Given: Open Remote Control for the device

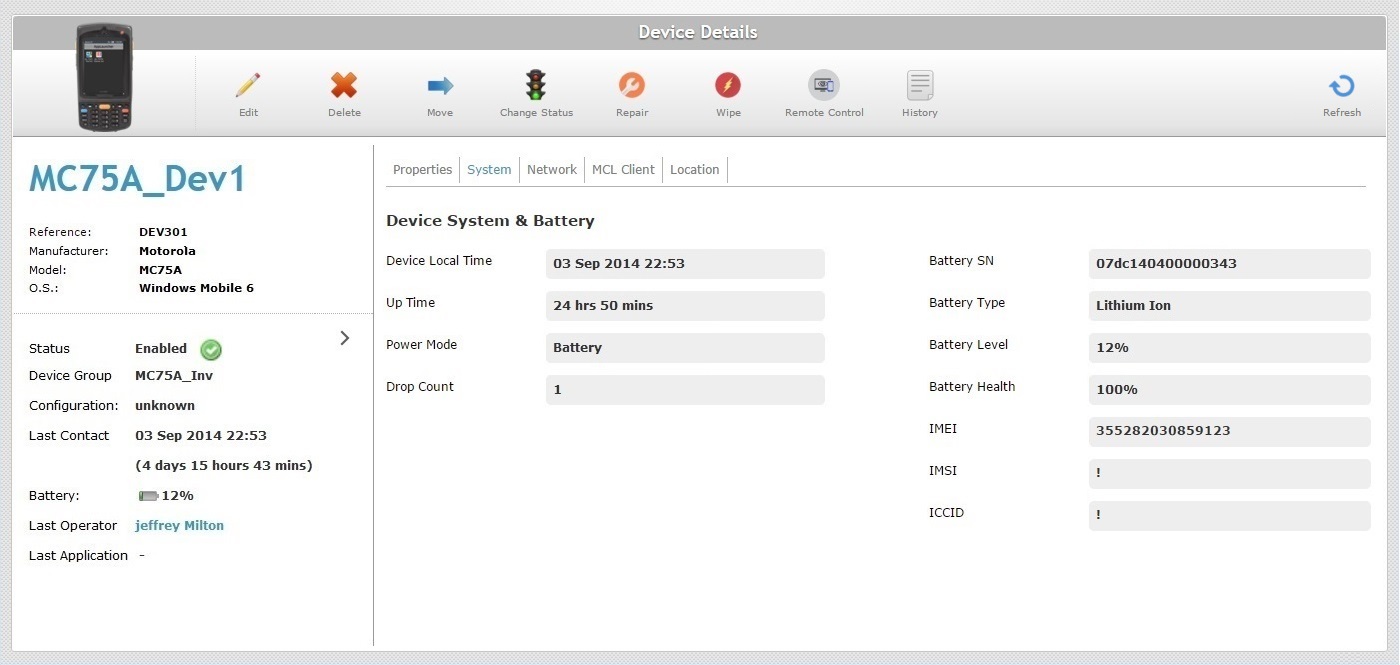Looking at the screenshot, I should pyautogui.click(x=823, y=85).
